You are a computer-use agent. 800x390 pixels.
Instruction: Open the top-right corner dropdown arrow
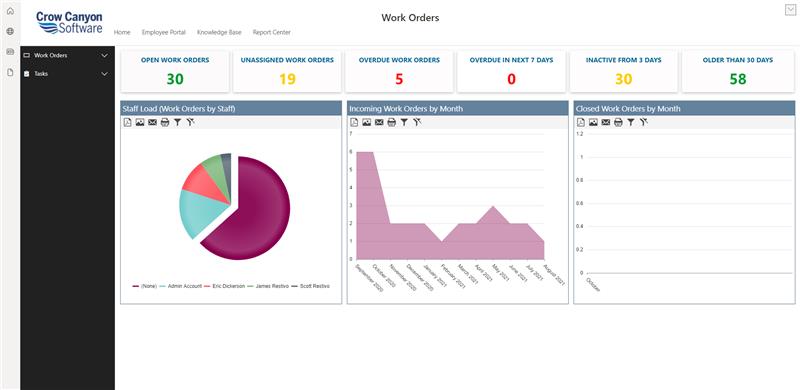click(x=790, y=10)
